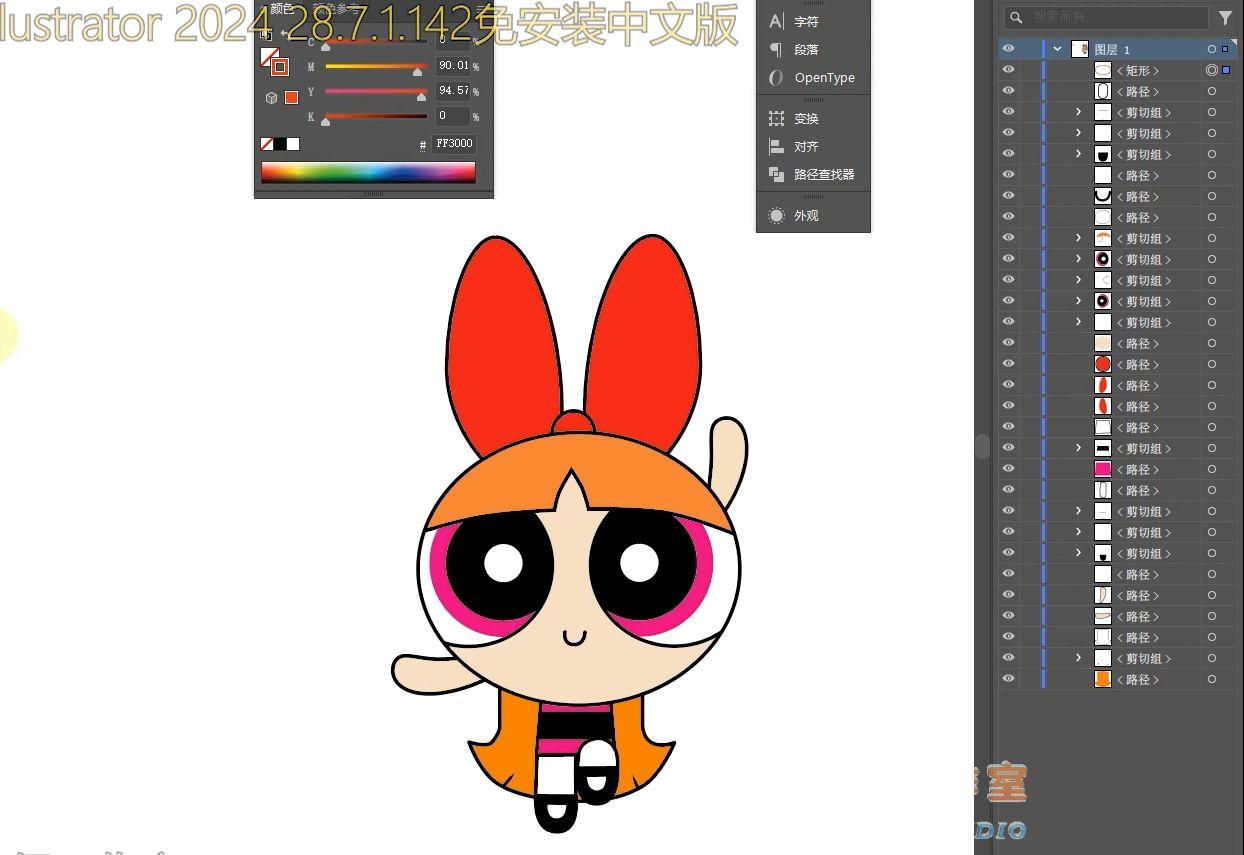This screenshot has width=1244, height=855.
Task: Click the K (black) slider track
Action: coord(376,116)
